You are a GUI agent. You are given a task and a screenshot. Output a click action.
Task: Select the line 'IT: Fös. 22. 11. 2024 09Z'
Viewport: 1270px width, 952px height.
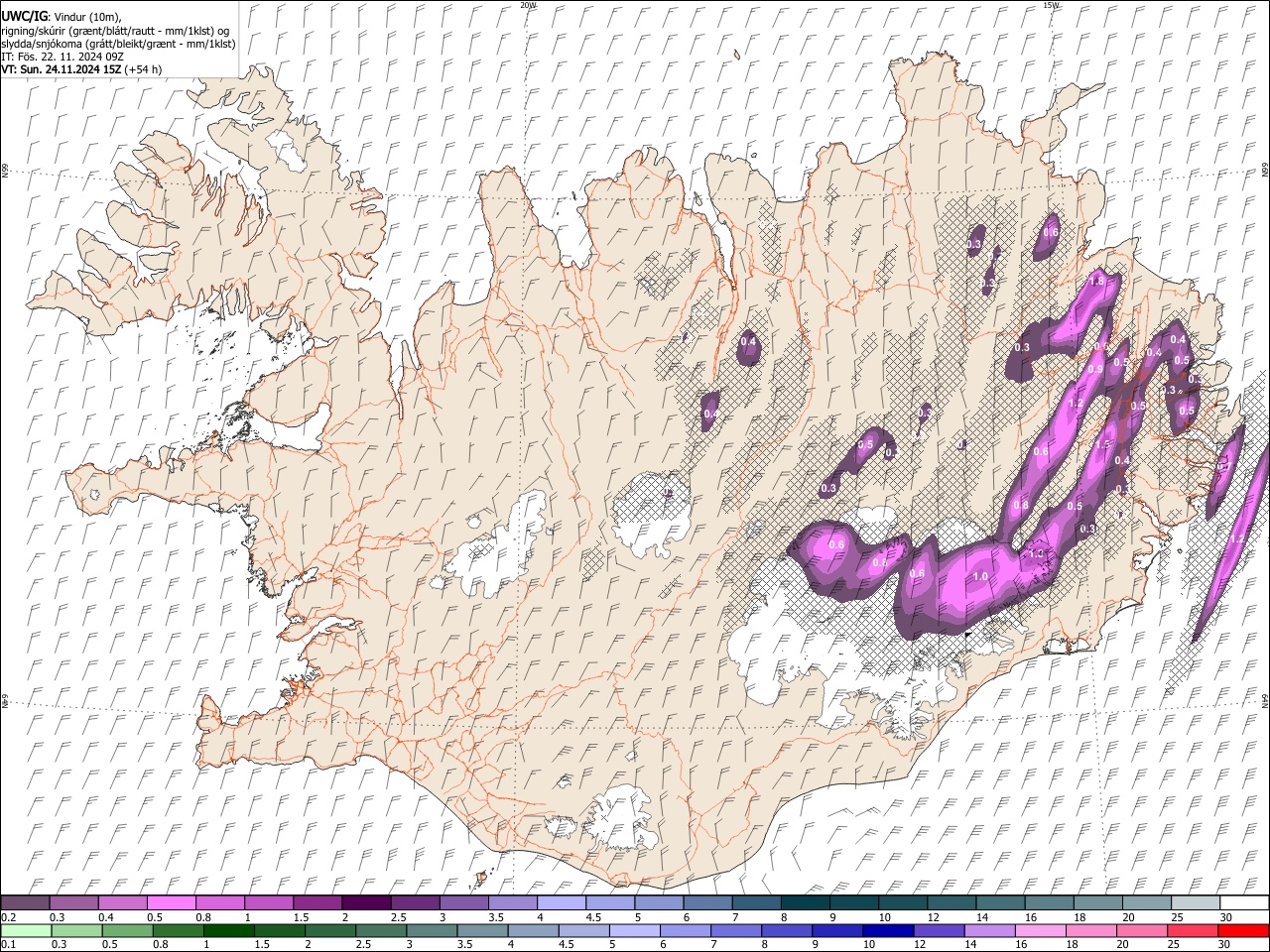click(63, 57)
